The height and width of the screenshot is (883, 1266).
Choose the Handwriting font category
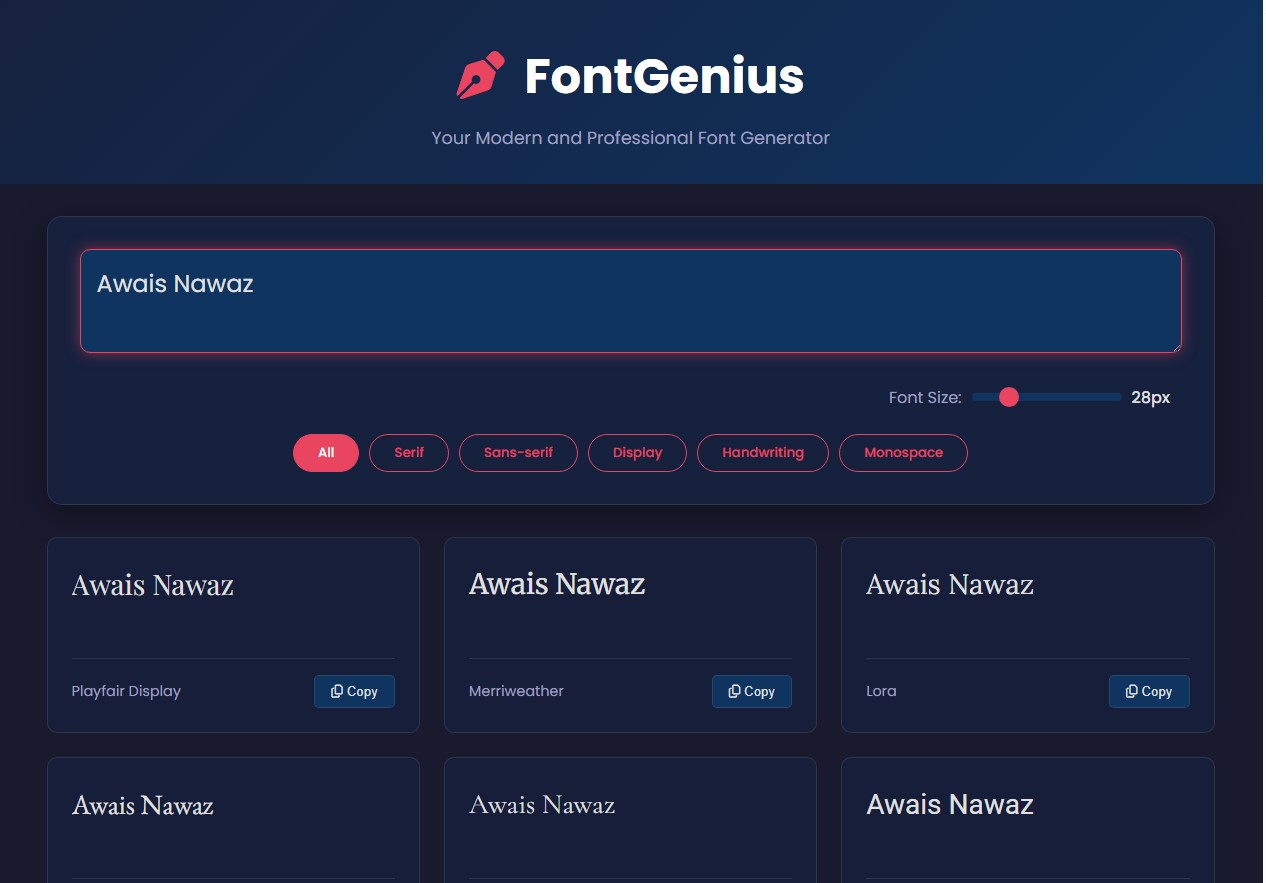pos(763,453)
